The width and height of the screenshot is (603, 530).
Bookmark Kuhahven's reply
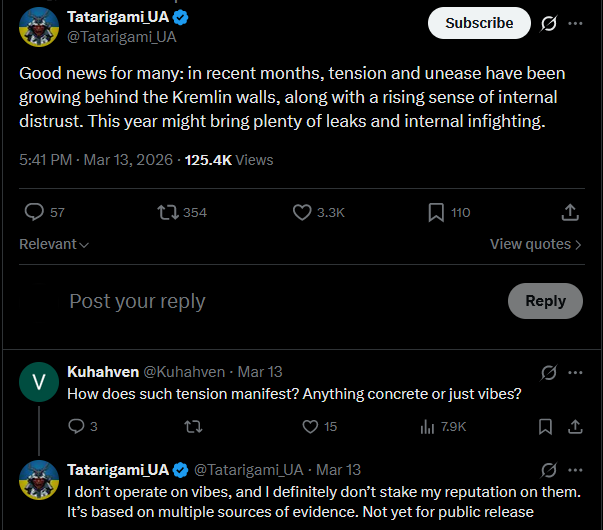[x=545, y=427]
